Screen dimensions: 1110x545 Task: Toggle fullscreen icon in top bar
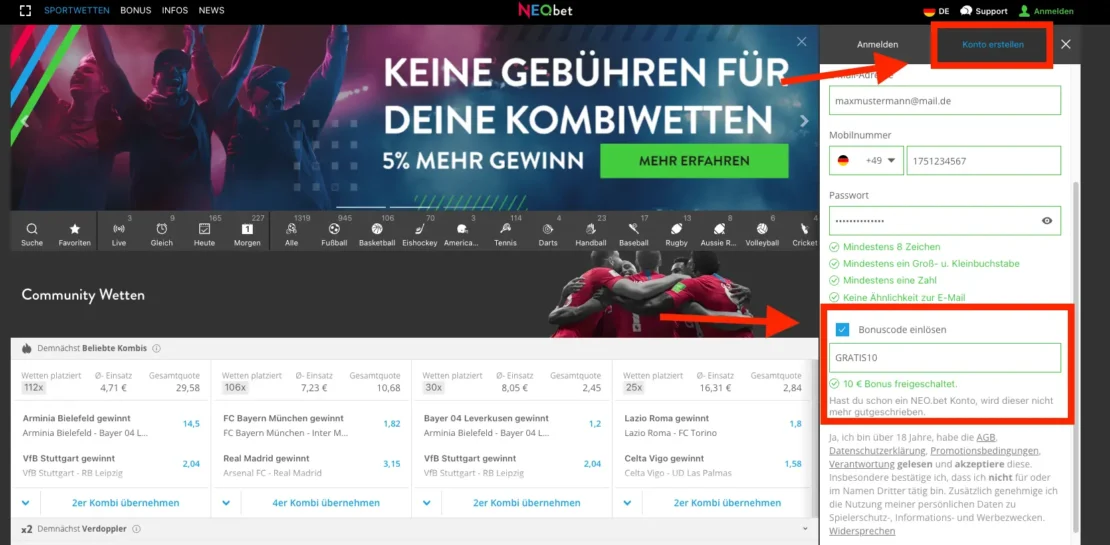tap(25, 11)
